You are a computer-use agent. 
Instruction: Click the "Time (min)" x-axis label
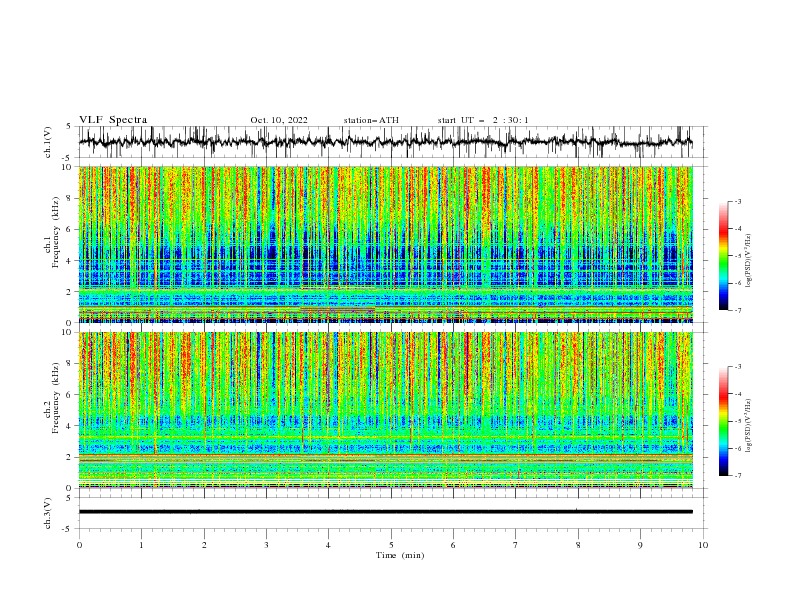tap(400, 555)
